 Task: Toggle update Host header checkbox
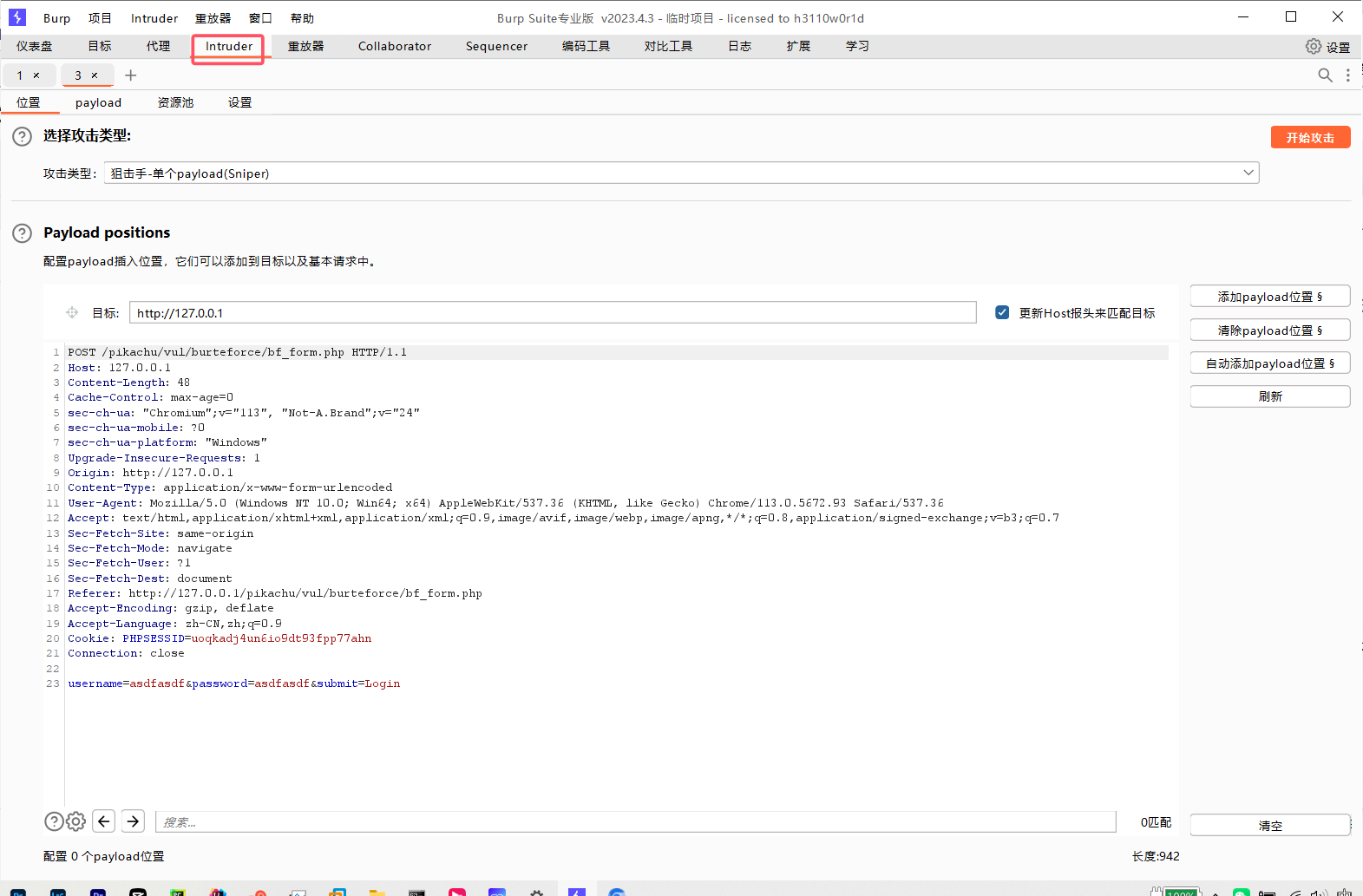(x=1002, y=312)
